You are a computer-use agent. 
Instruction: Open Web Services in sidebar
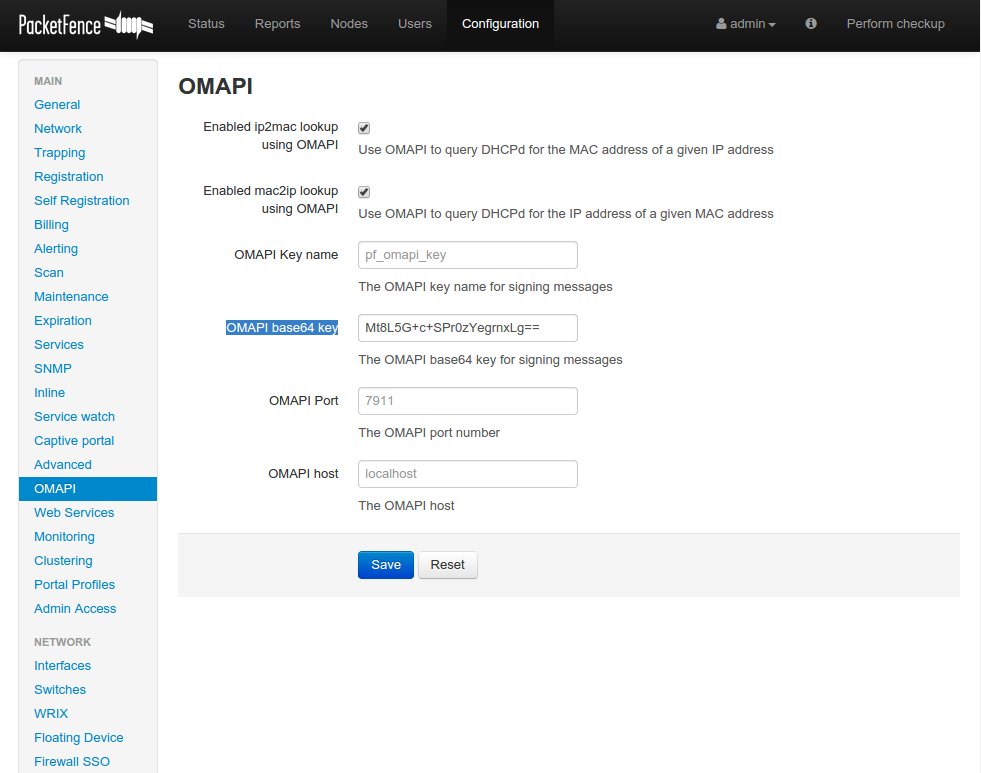74,513
